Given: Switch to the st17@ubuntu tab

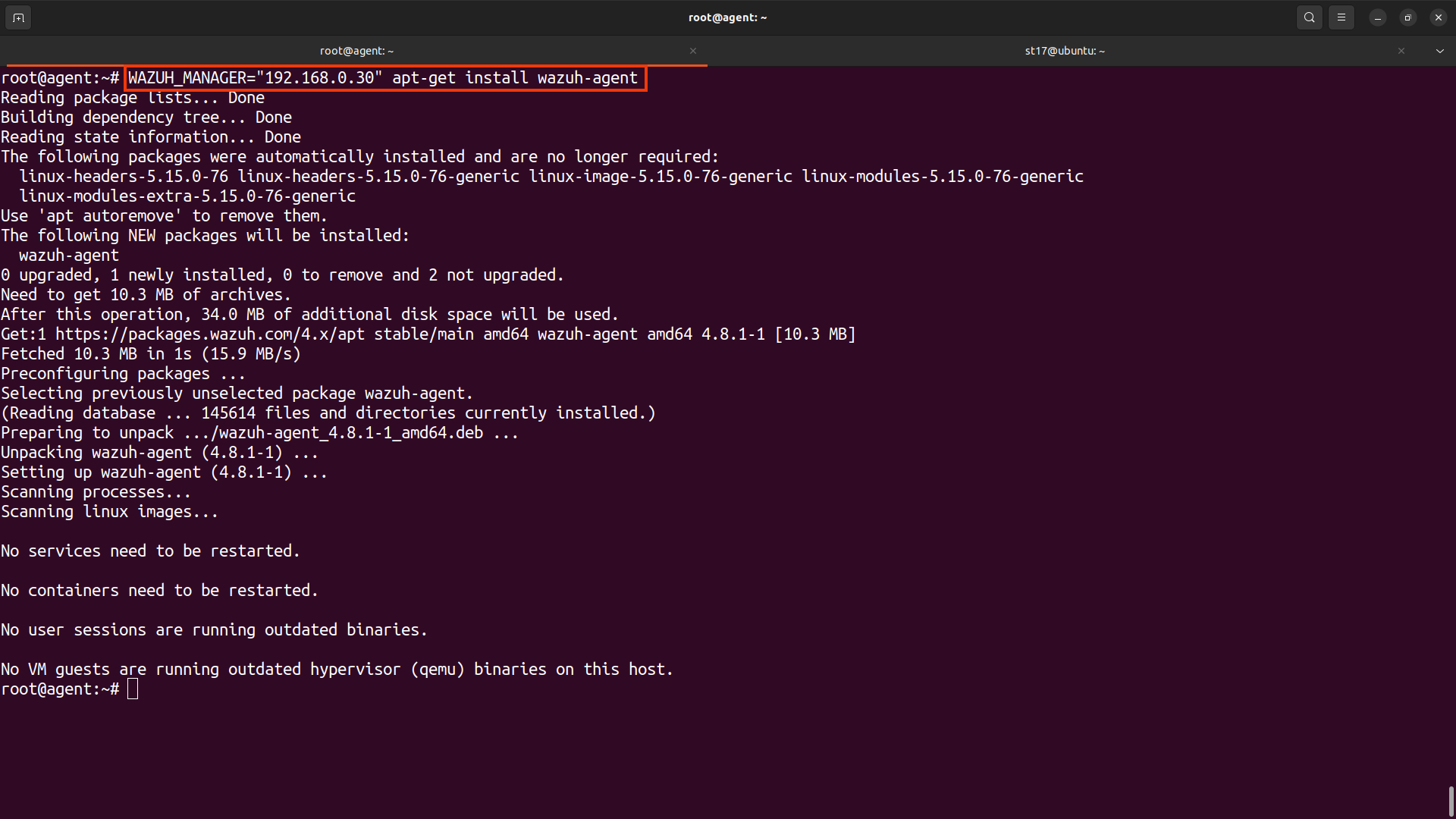Looking at the screenshot, I should [1065, 51].
